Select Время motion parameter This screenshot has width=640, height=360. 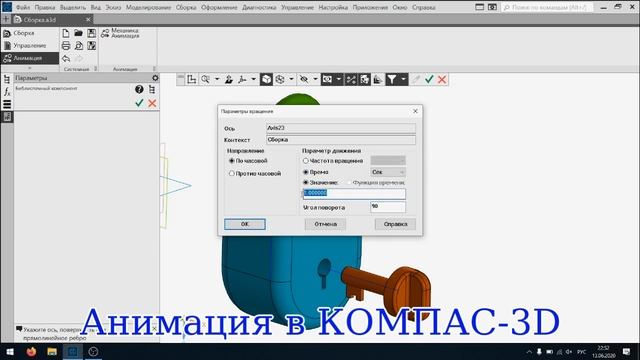(x=316, y=172)
